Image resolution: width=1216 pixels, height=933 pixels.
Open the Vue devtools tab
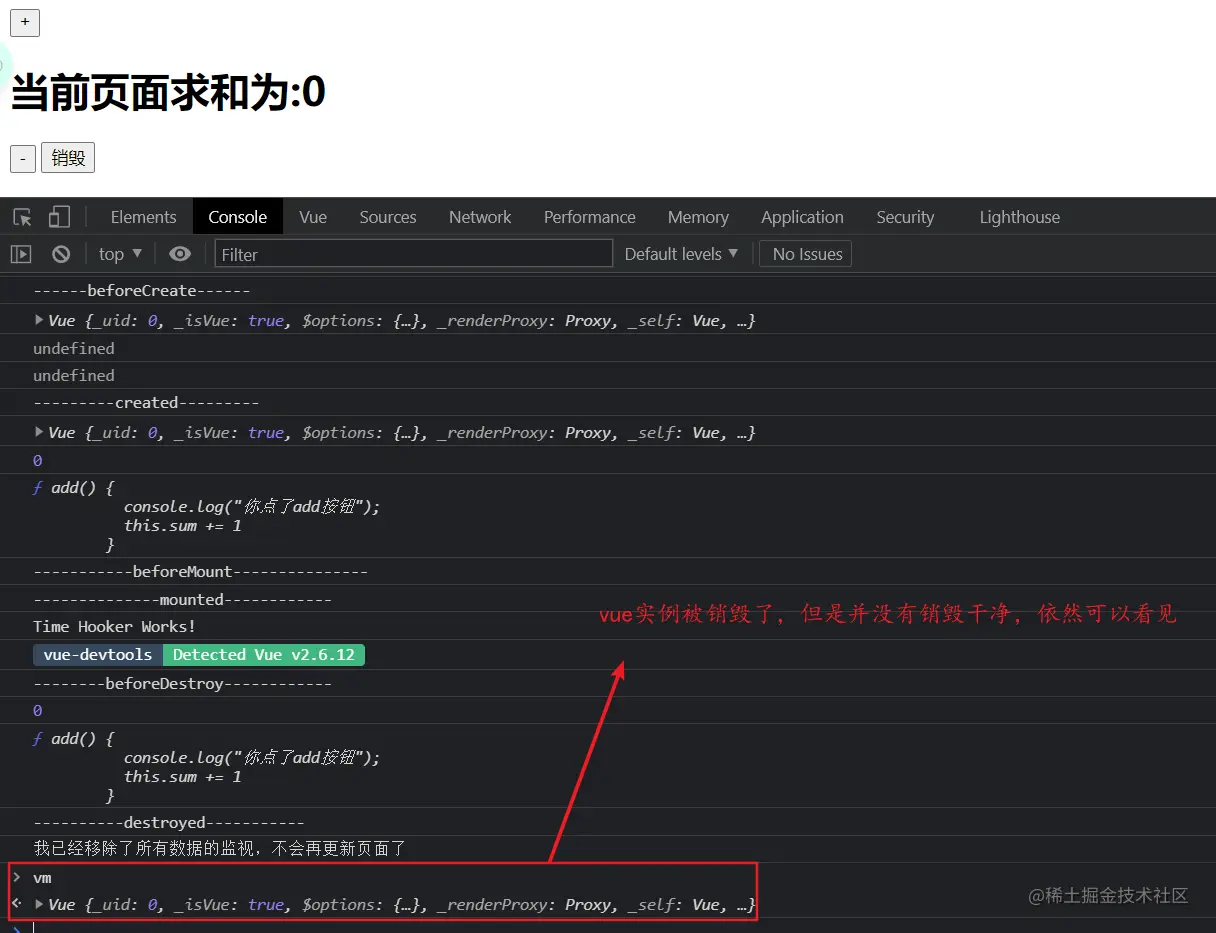pos(313,217)
